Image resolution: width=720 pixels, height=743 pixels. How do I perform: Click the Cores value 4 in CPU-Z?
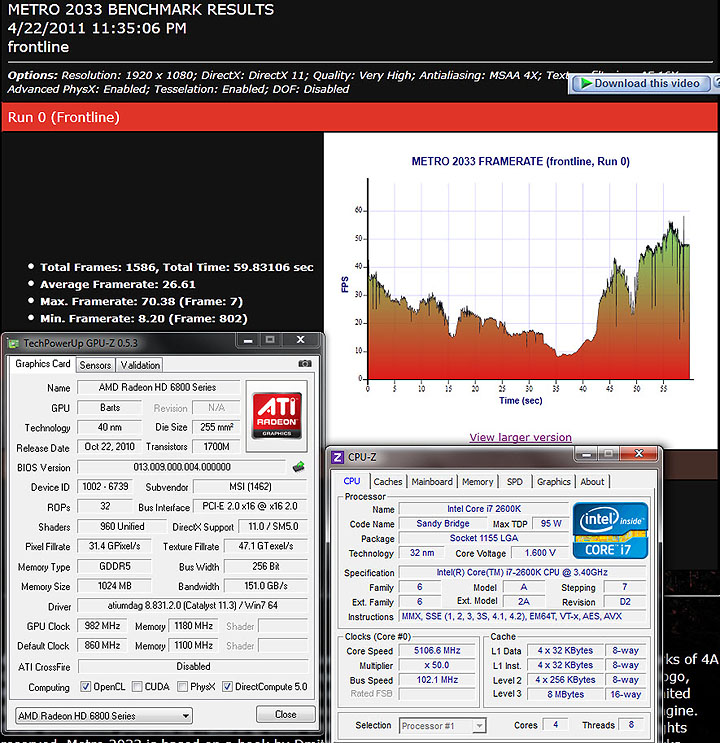556,725
